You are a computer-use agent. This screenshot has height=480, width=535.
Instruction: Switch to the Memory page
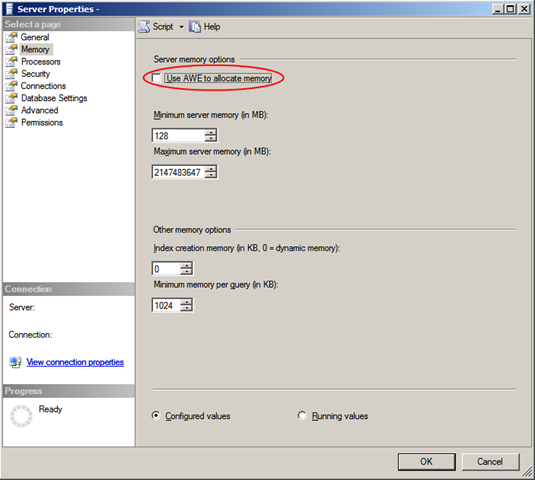[x=35, y=49]
